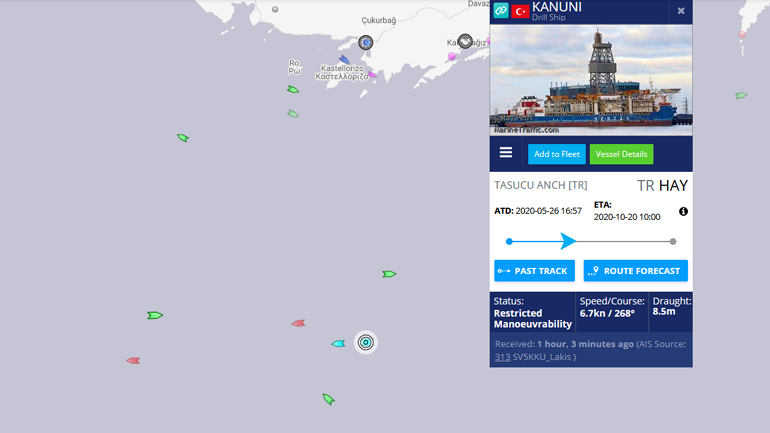The width and height of the screenshot is (770, 433).
Task: Show the ROUTE FORECAST
Action: coord(635,271)
